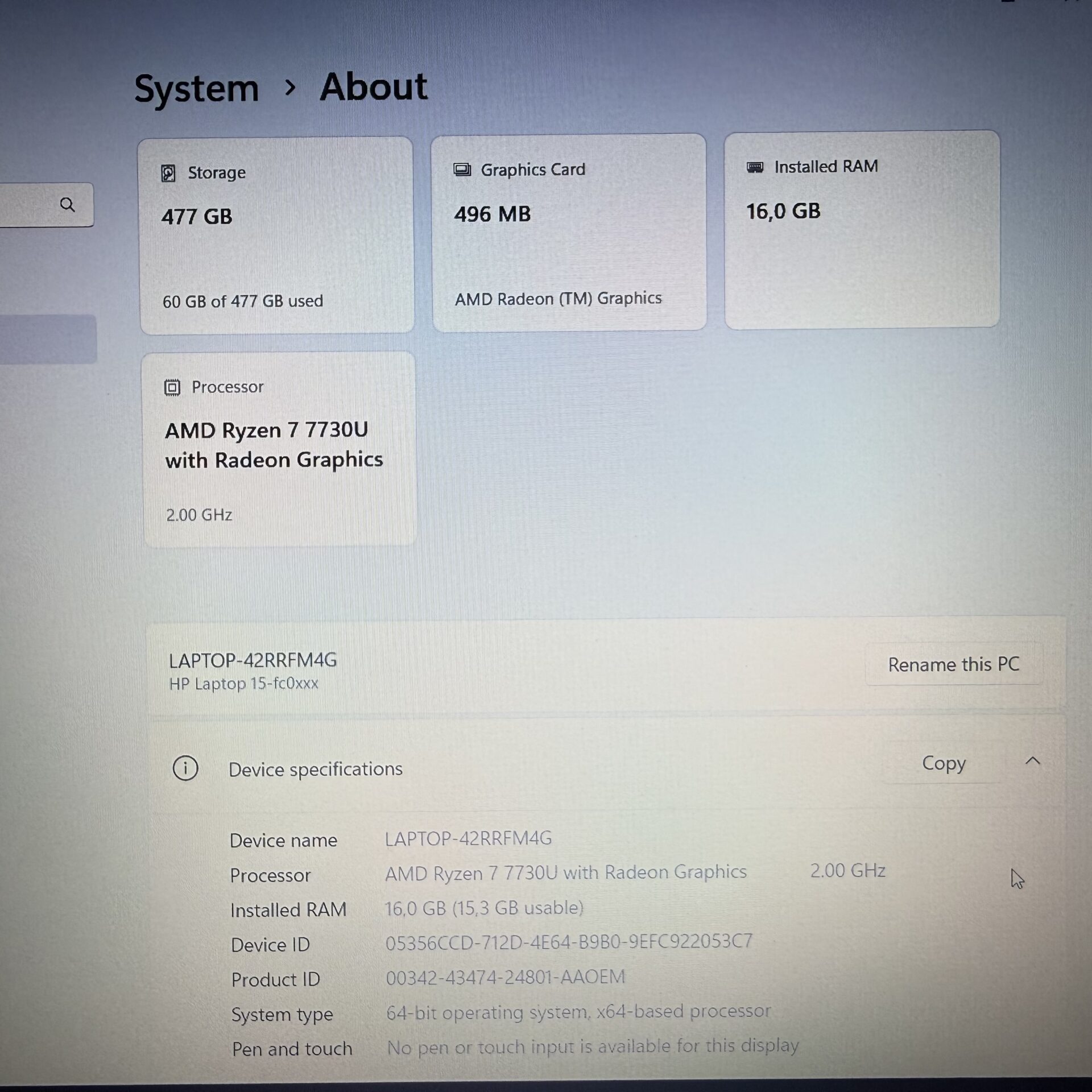Screen dimensions: 1092x1092
Task: Open the Graphics Card 496 MB card
Action: 569,232
